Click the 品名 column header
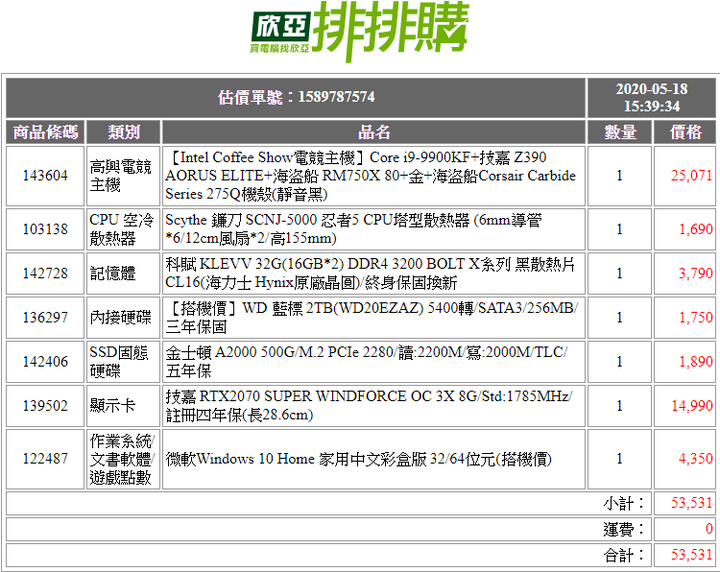The image size is (720, 572). coord(374,132)
